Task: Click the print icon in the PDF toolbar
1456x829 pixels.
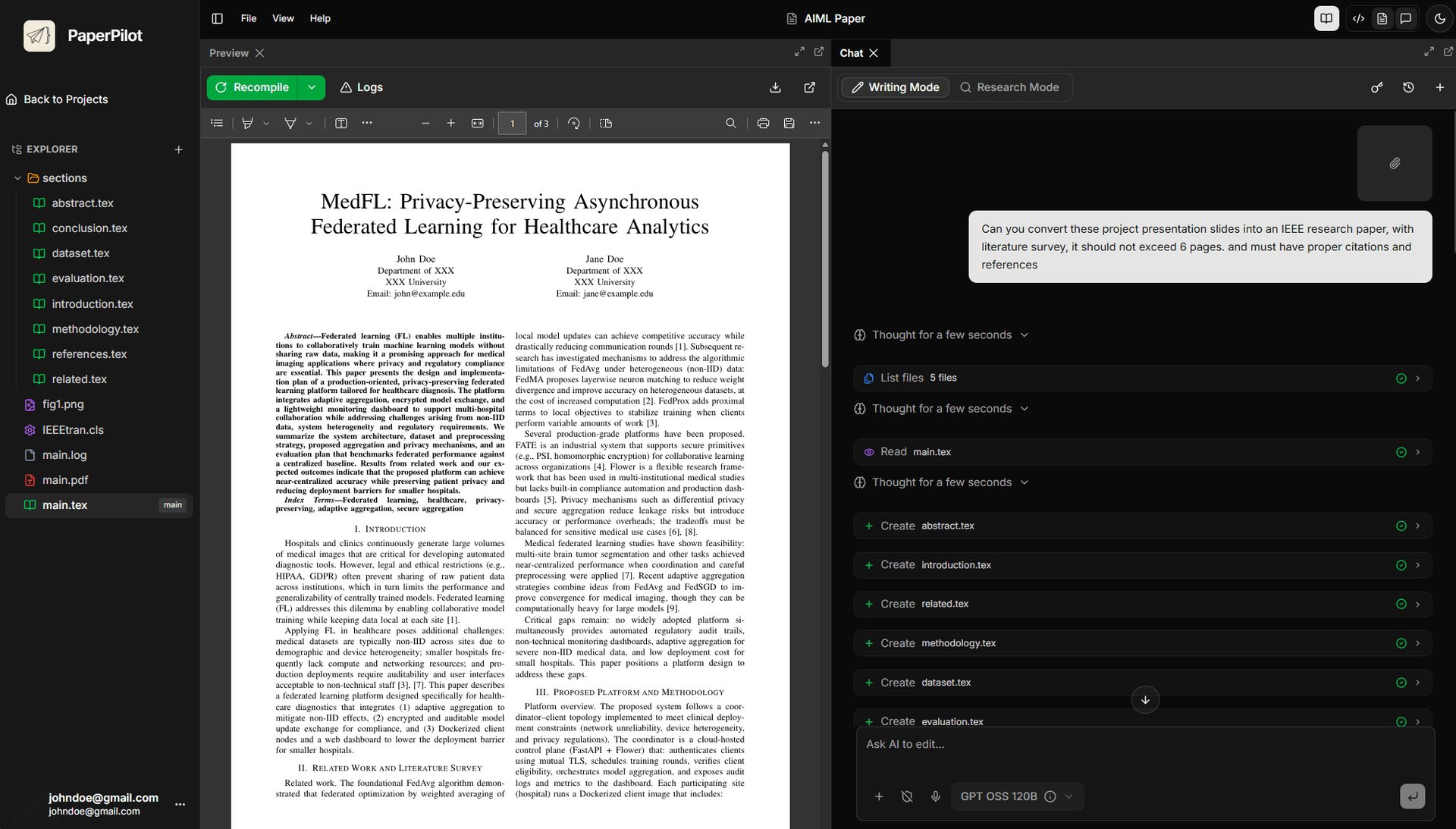Action: coord(763,123)
